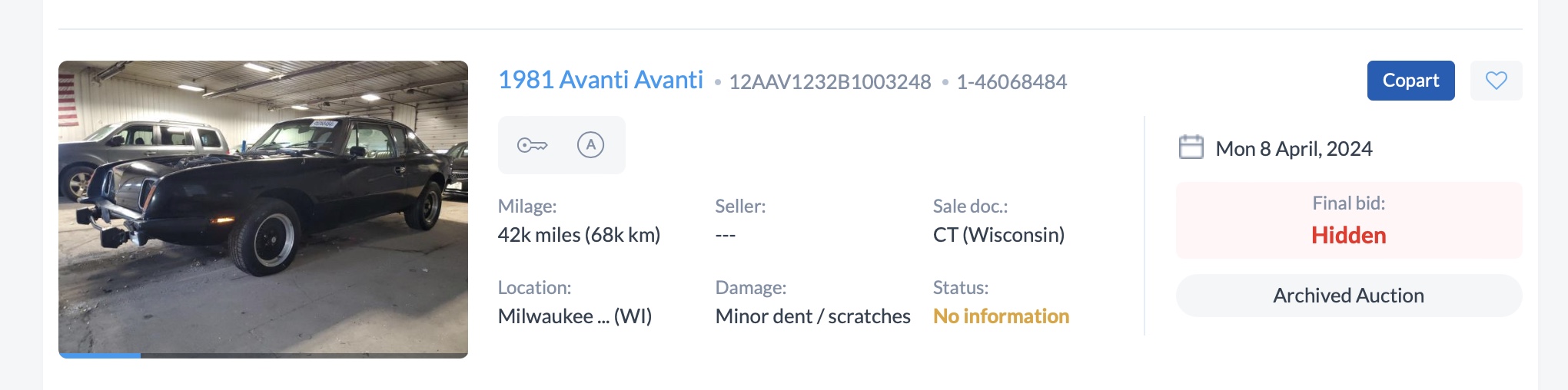
Task: Select the VIN 12AAV1232B1003248 text
Action: [x=829, y=82]
